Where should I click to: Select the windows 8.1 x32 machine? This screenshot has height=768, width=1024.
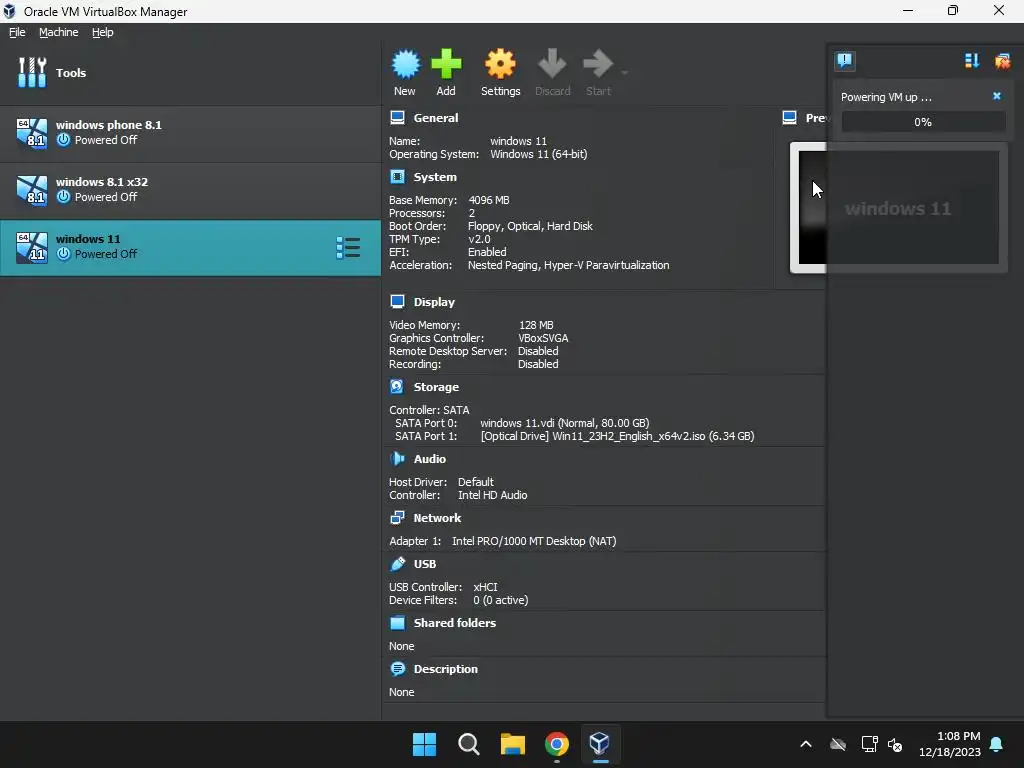click(x=190, y=189)
